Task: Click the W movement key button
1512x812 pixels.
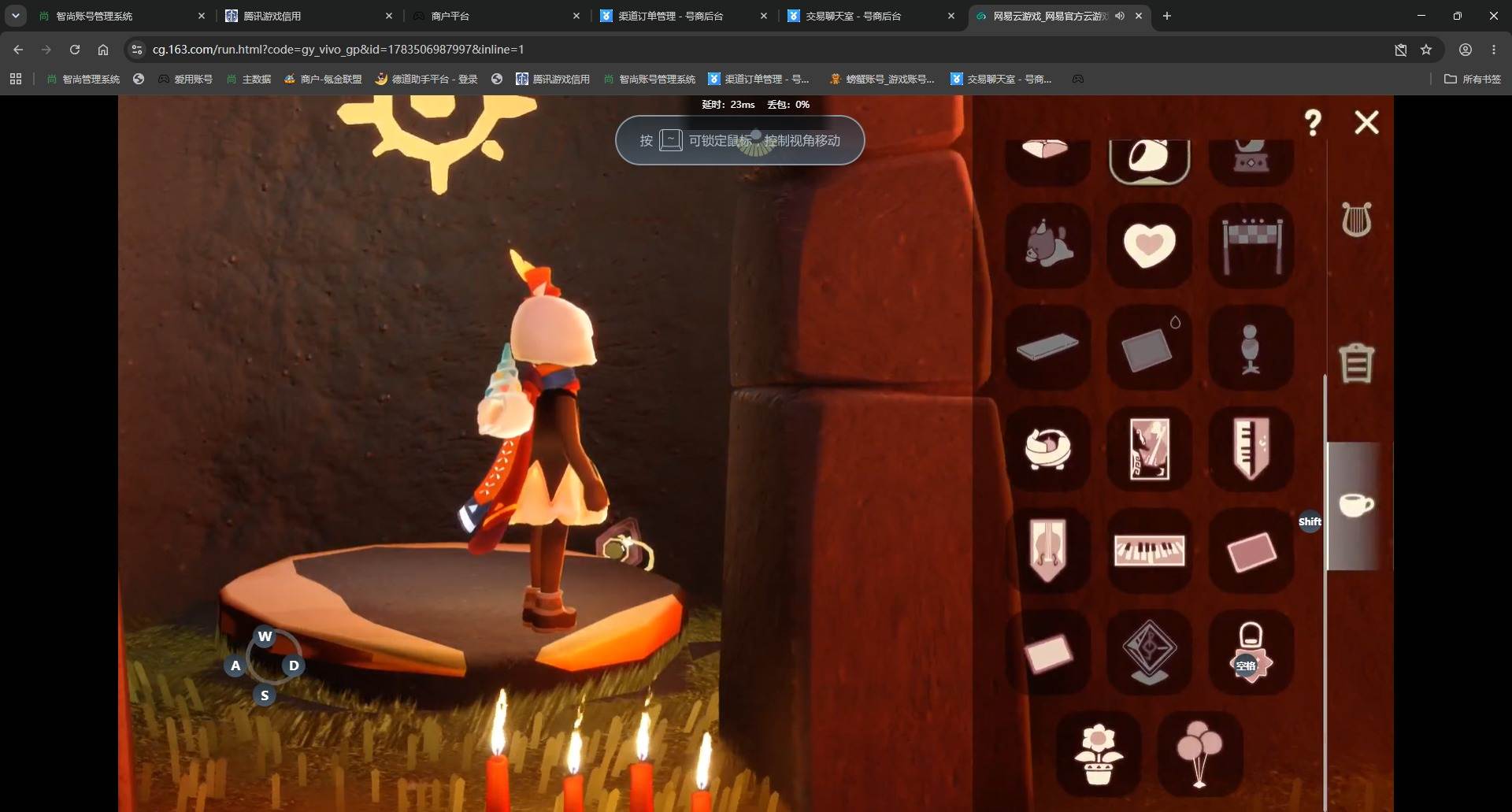Action: coord(265,636)
